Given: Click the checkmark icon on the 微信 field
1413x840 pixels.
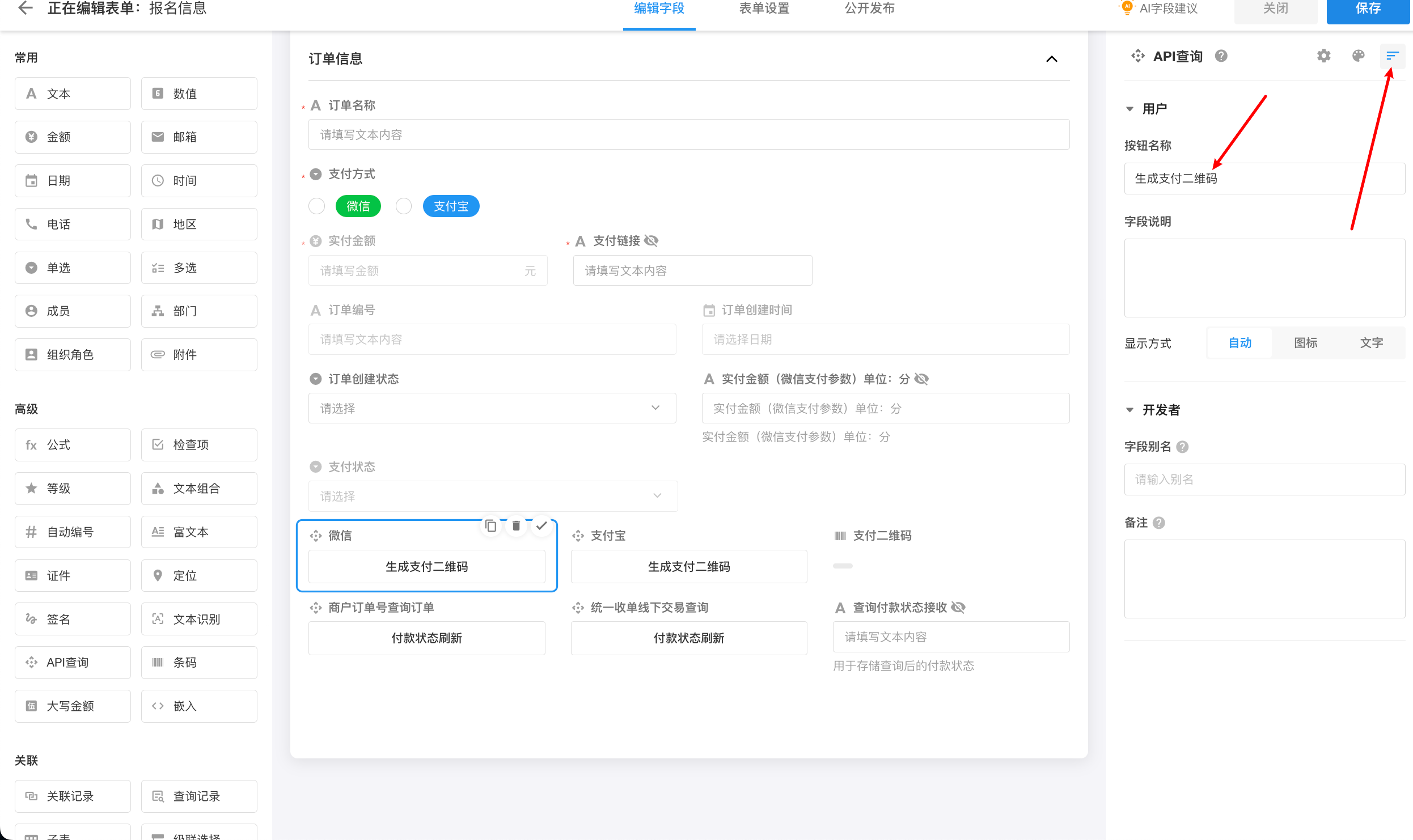Looking at the screenshot, I should [x=541, y=526].
